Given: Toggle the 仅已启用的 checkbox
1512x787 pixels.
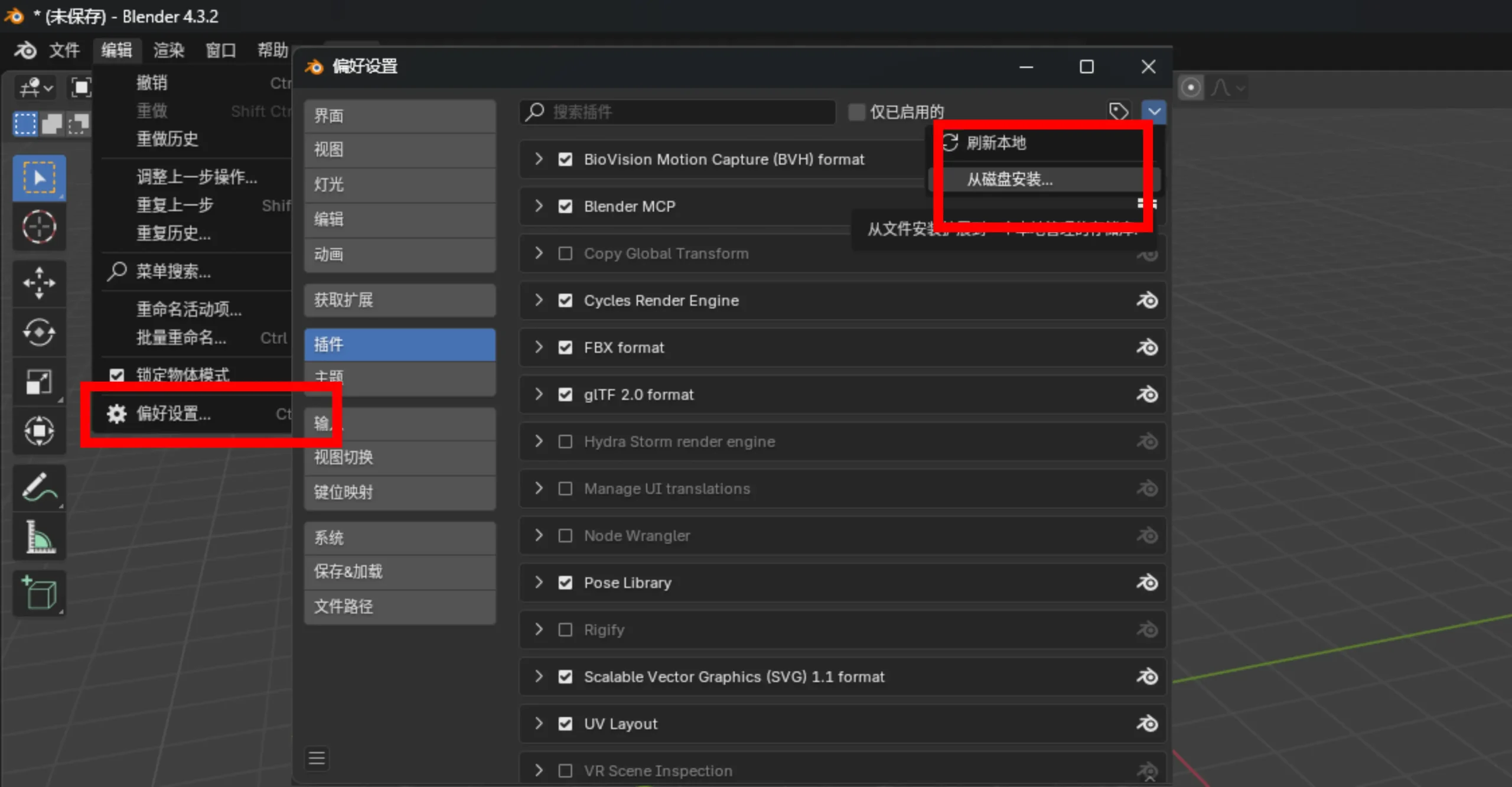Looking at the screenshot, I should pos(856,112).
